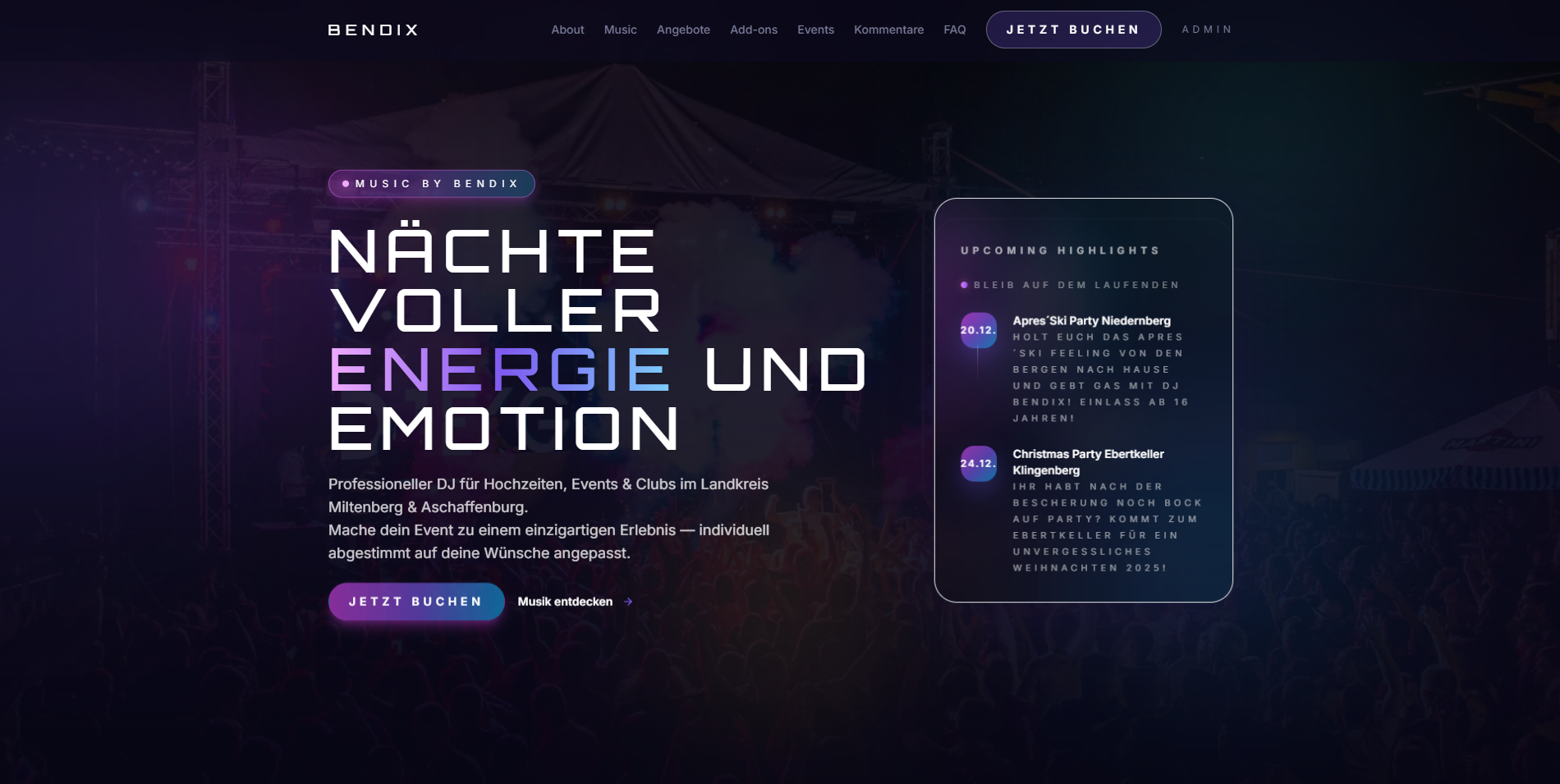Click the arrow next to Musik entdecken
Viewport: 1560px width, 784px height.
pos(628,602)
